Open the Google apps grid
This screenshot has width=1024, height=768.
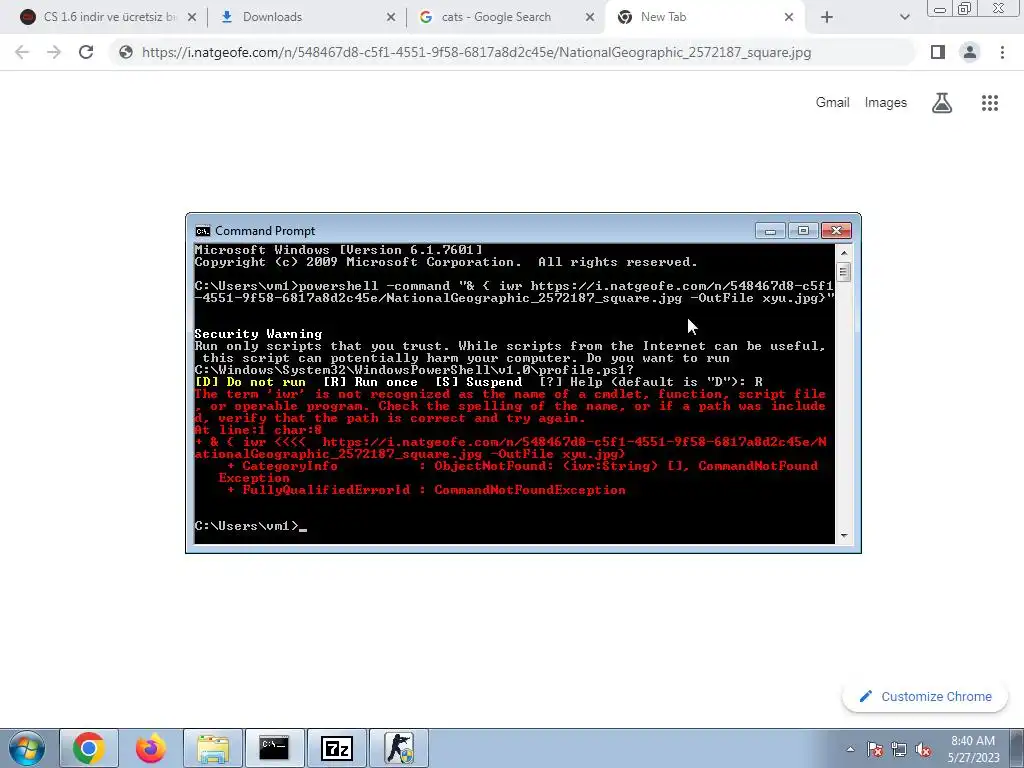pos(990,103)
